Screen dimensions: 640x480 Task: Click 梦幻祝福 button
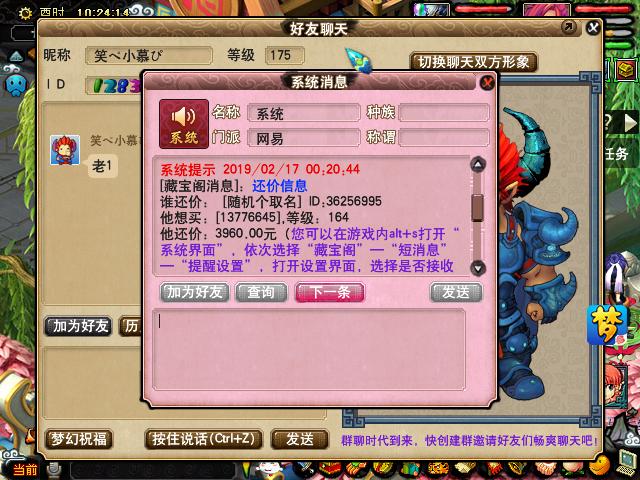coord(78,439)
